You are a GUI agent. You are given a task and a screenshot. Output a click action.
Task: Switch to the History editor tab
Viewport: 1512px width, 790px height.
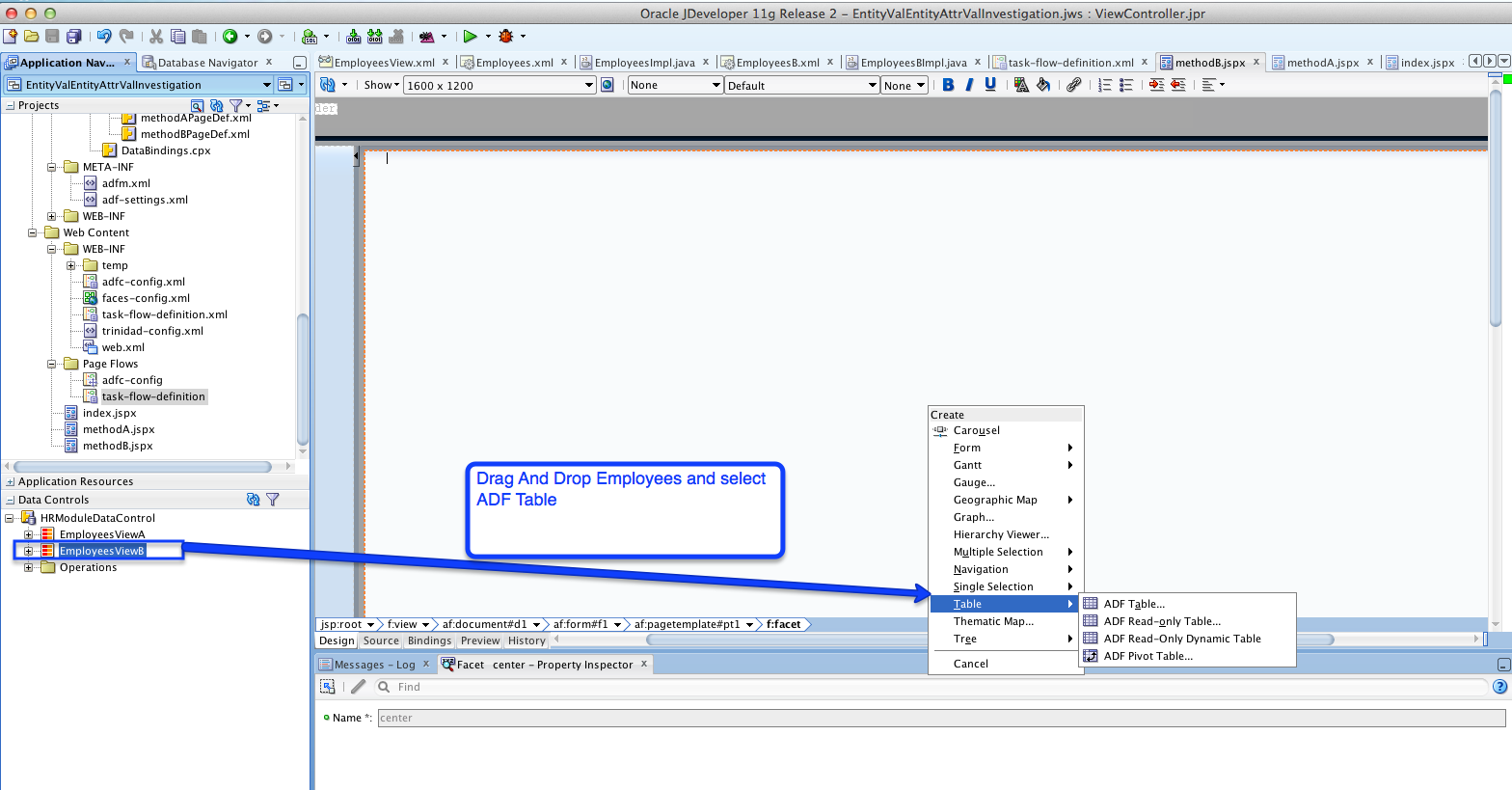point(526,640)
